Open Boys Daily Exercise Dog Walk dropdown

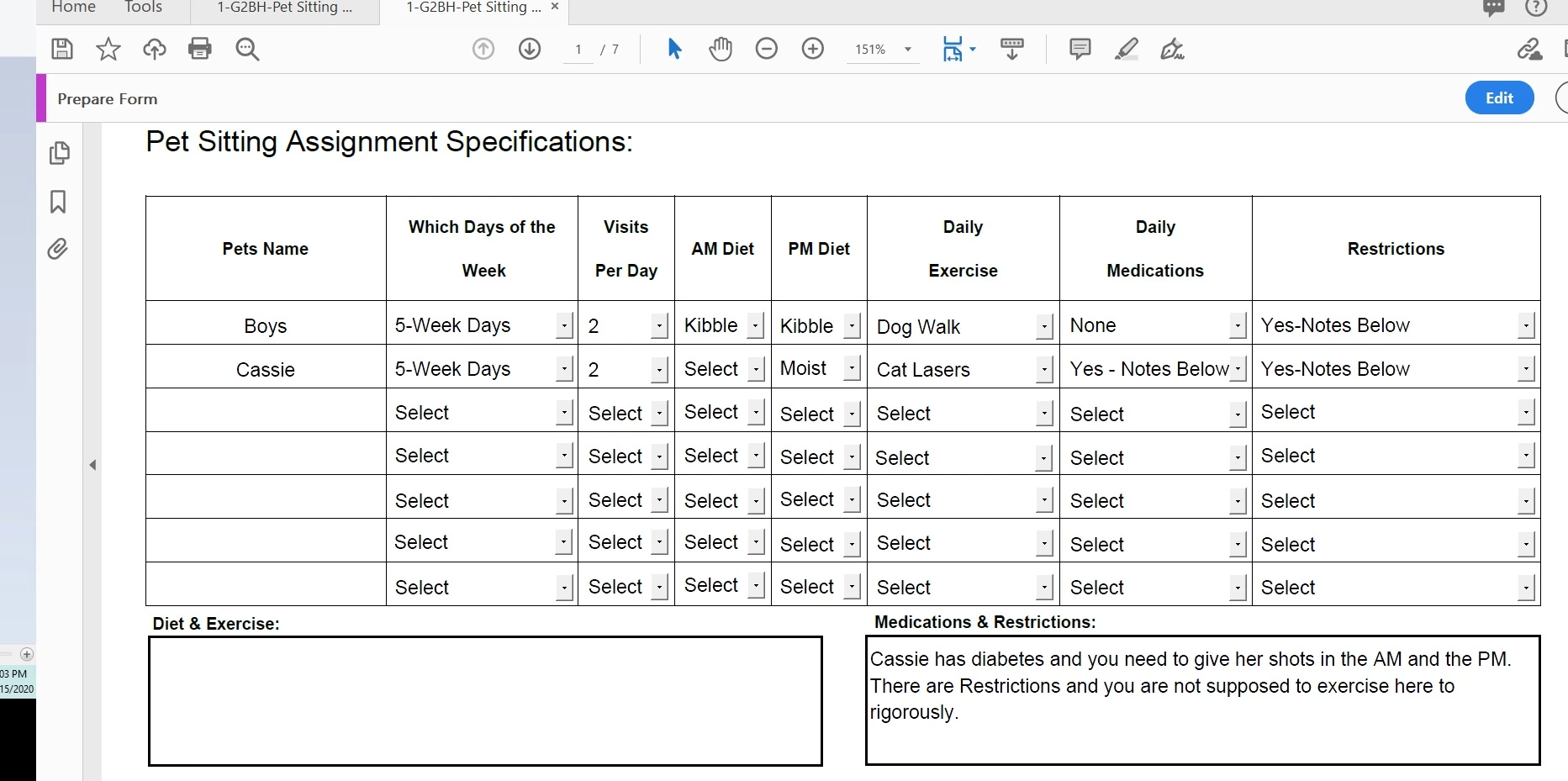click(1044, 326)
